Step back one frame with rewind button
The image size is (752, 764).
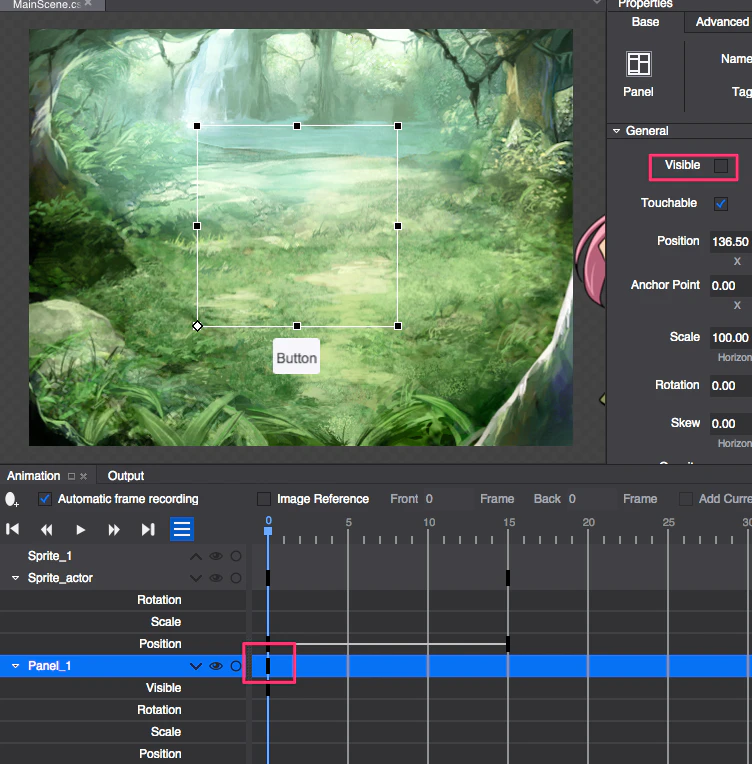(x=47, y=529)
